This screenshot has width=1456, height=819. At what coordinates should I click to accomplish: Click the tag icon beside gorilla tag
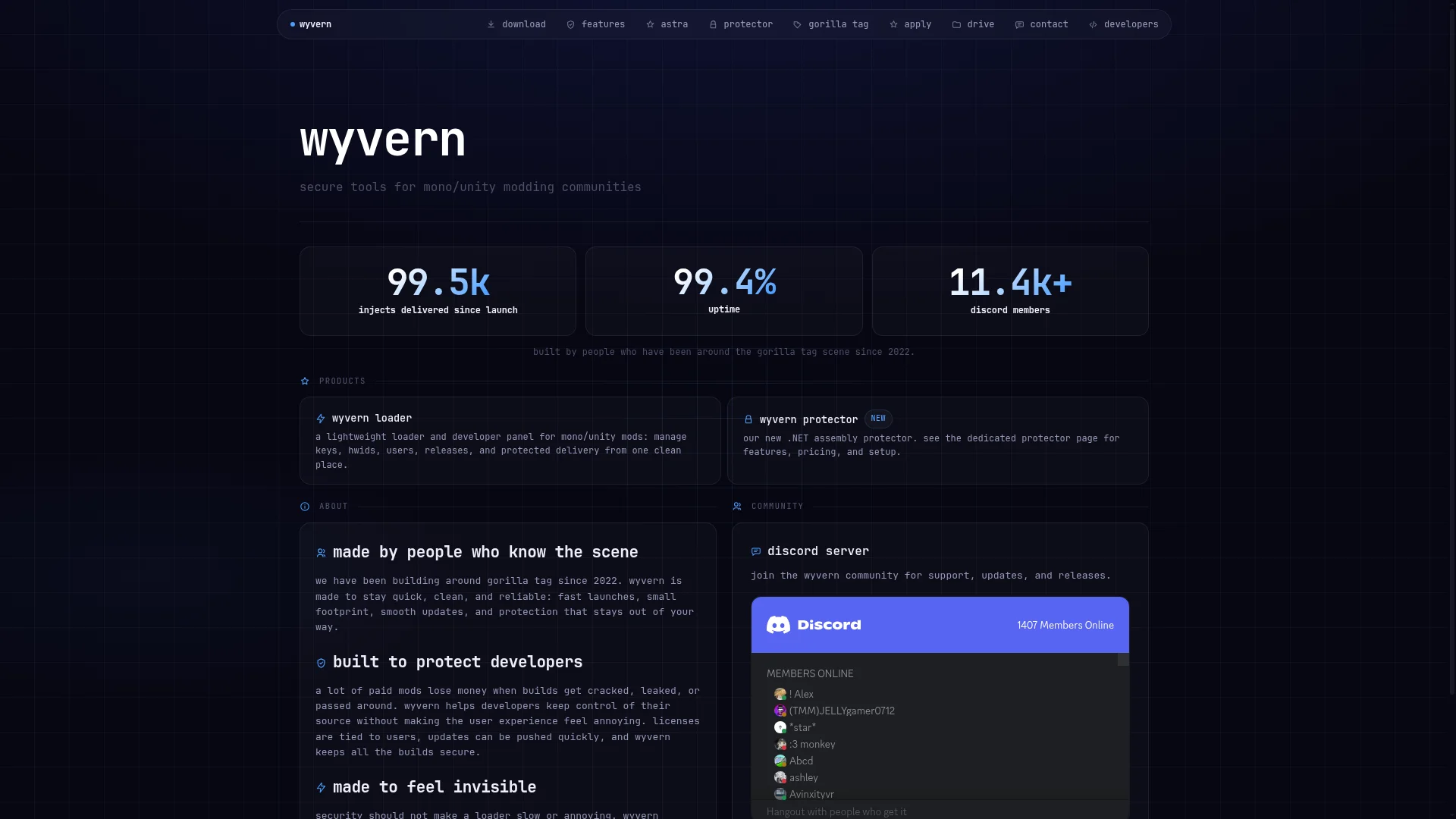[x=797, y=24]
